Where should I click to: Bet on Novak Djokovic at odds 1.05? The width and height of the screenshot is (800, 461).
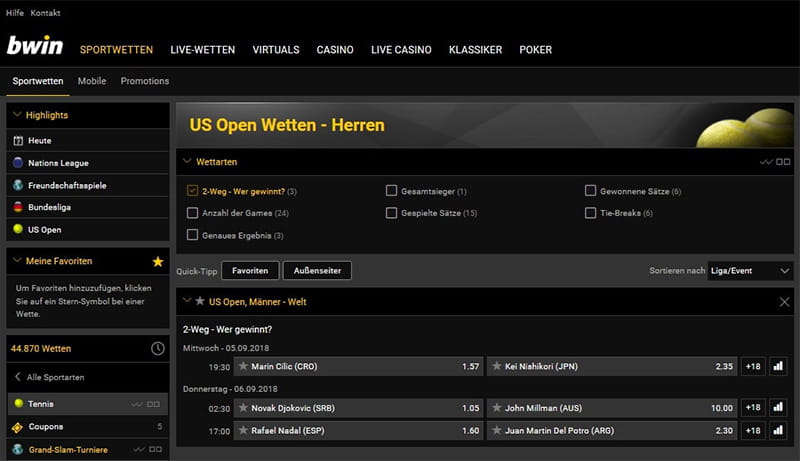[x=358, y=408]
